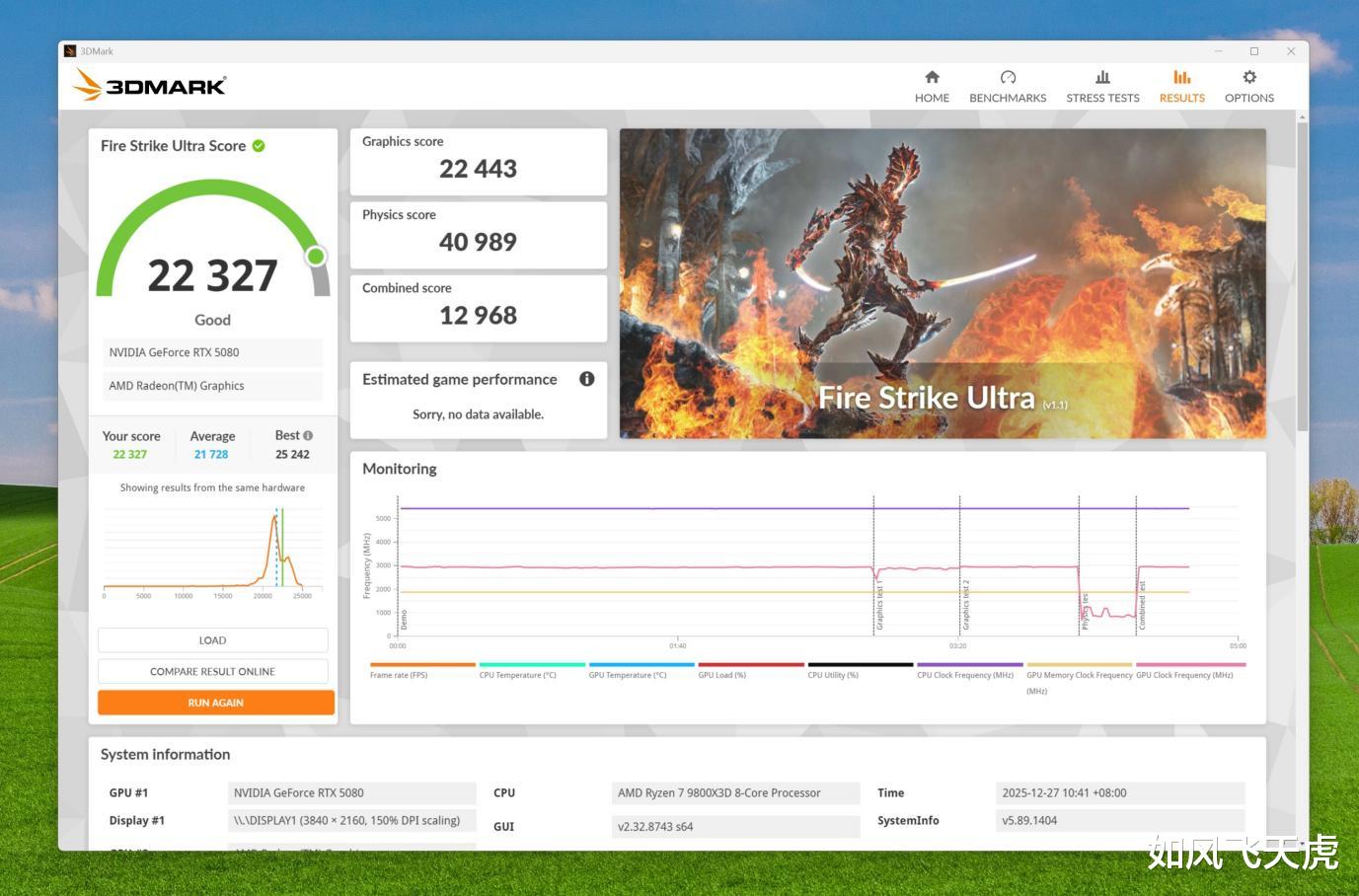Viewport: 1359px width, 896px height.
Task: Click the LOAD button
Action: tap(213, 640)
